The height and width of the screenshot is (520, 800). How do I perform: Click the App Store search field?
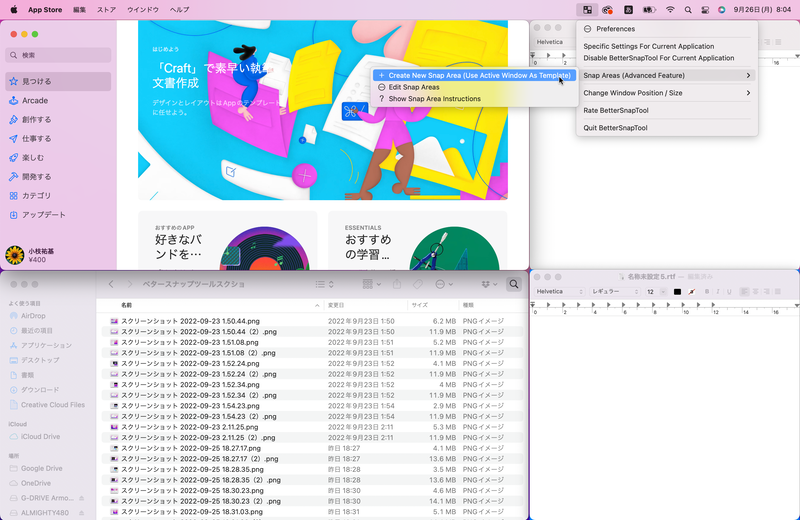58,55
